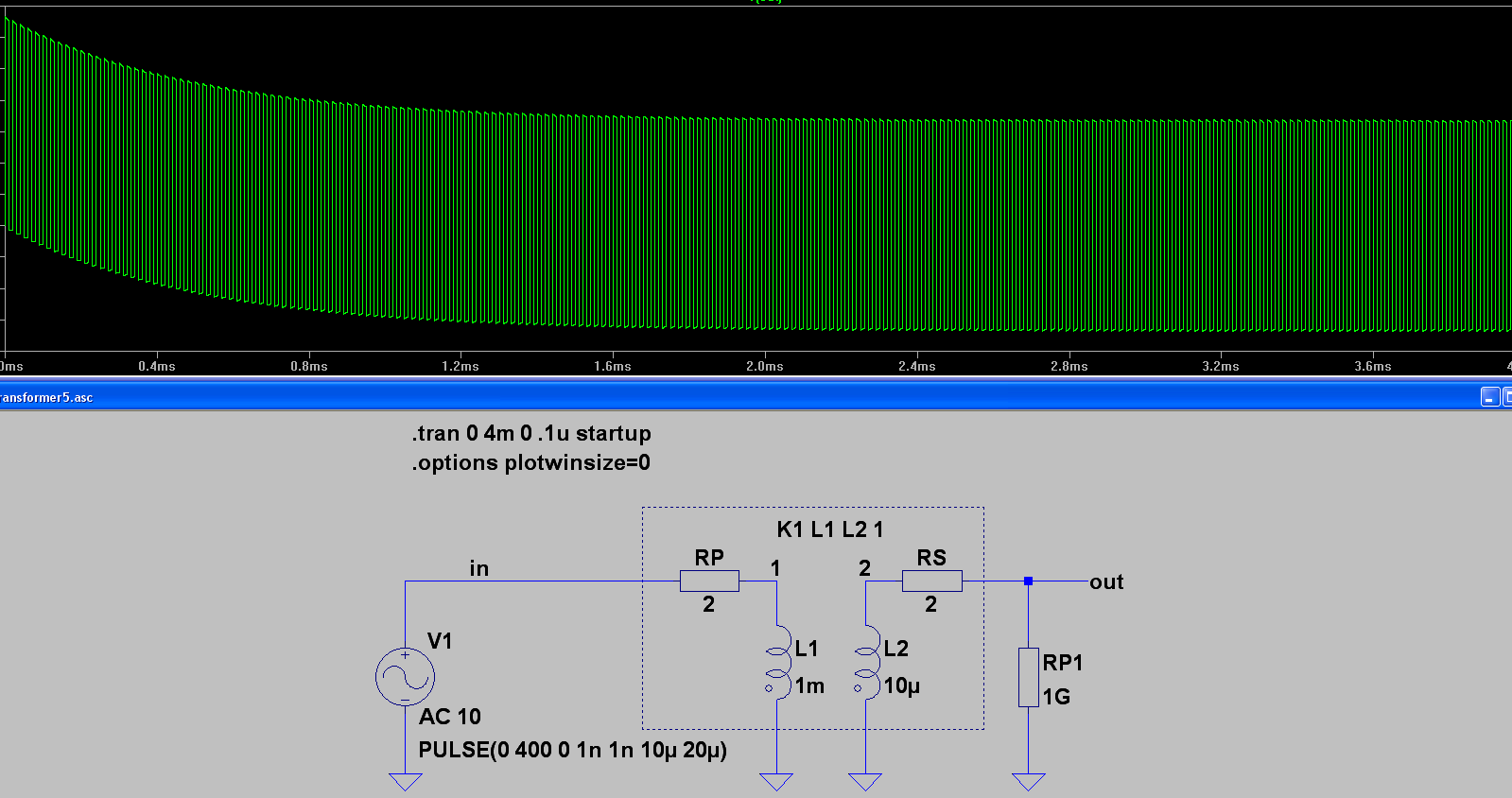
Task: Click the 0.8ms time axis label
Action: coord(309,366)
